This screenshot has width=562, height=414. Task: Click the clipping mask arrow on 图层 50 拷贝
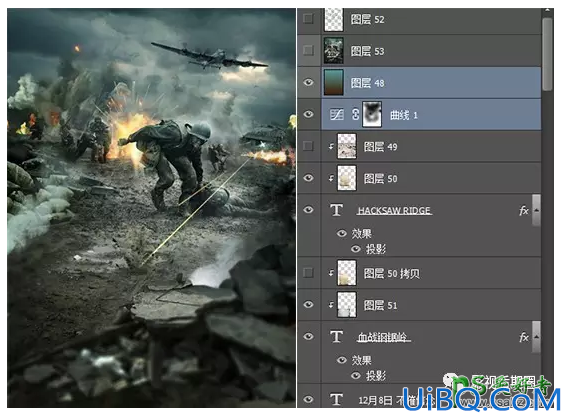click(x=332, y=273)
